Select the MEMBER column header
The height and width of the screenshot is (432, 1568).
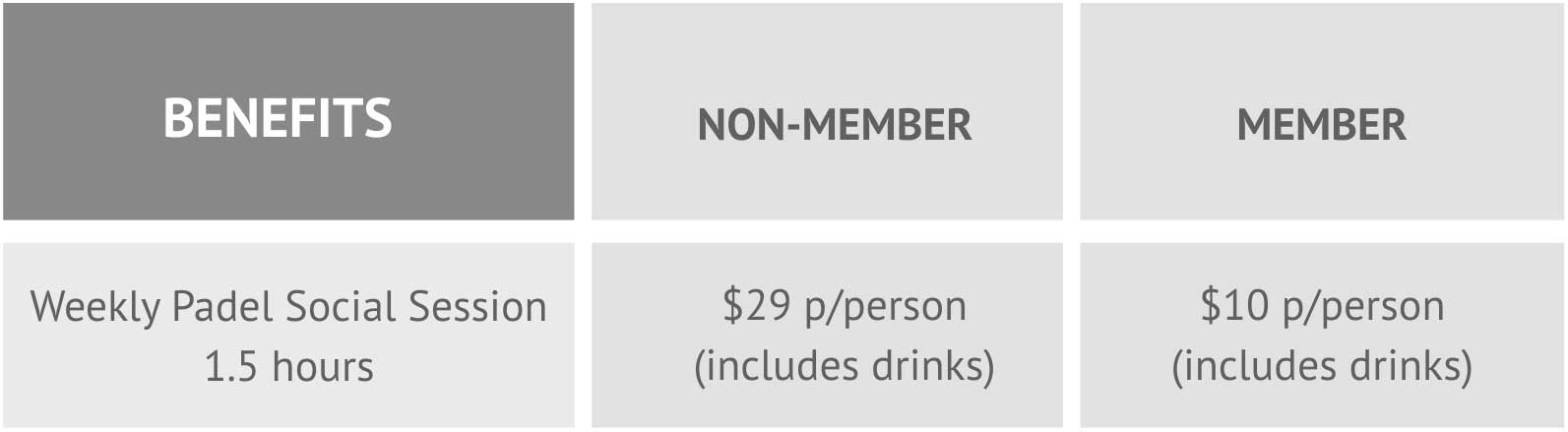1321,125
